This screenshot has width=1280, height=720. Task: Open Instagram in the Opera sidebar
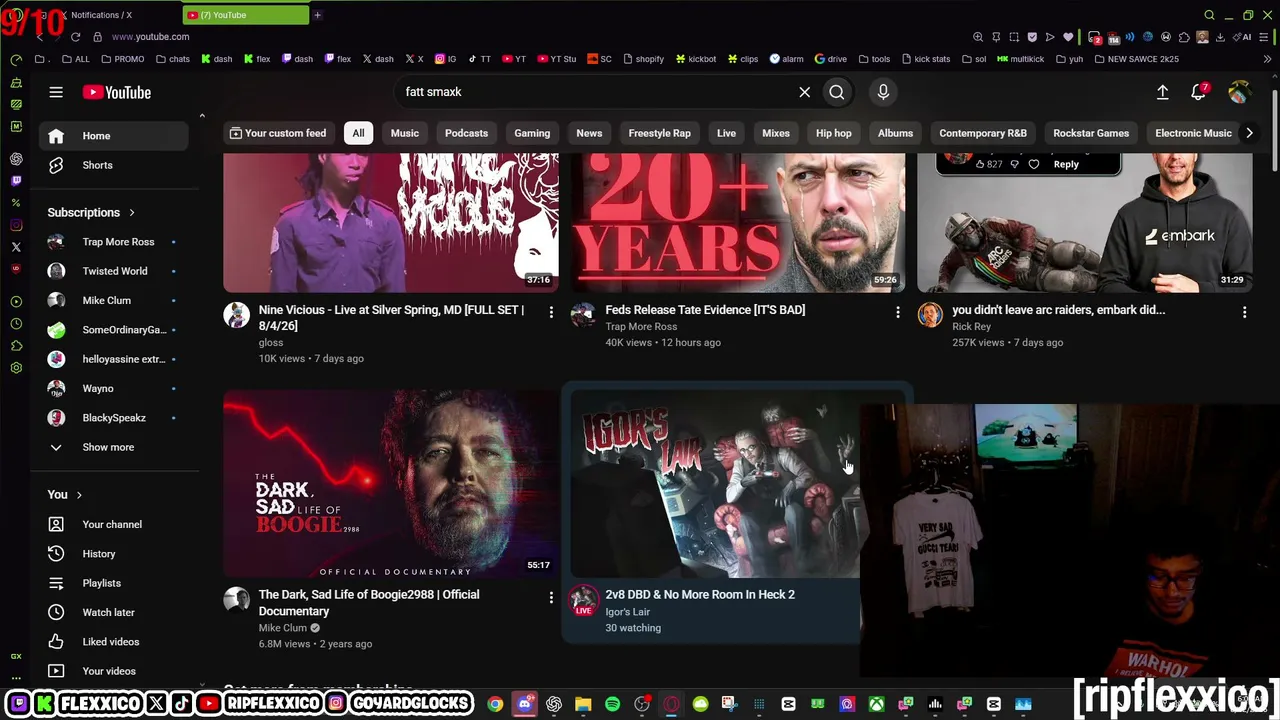pyautogui.click(x=16, y=225)
